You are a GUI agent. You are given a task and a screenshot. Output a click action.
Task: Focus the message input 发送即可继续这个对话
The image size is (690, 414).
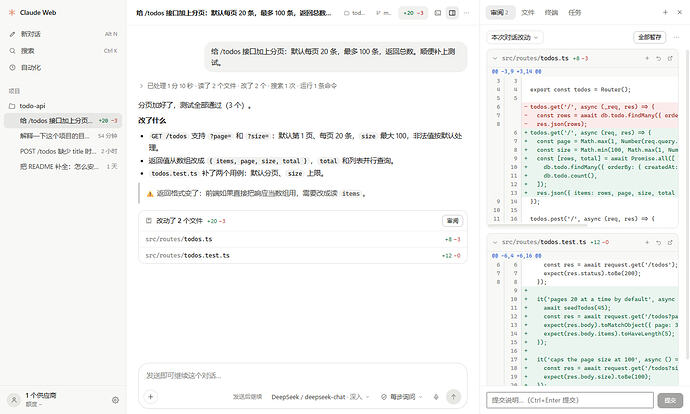(303, 375)
